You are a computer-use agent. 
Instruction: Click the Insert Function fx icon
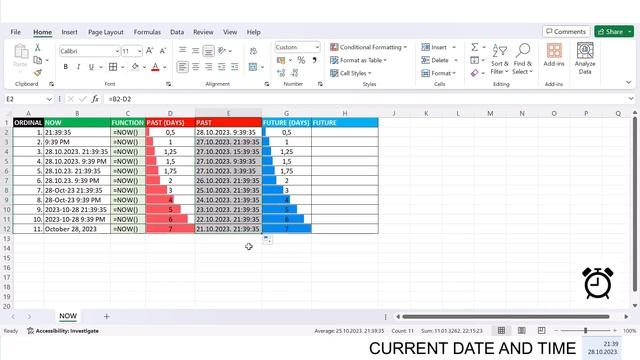95,99
